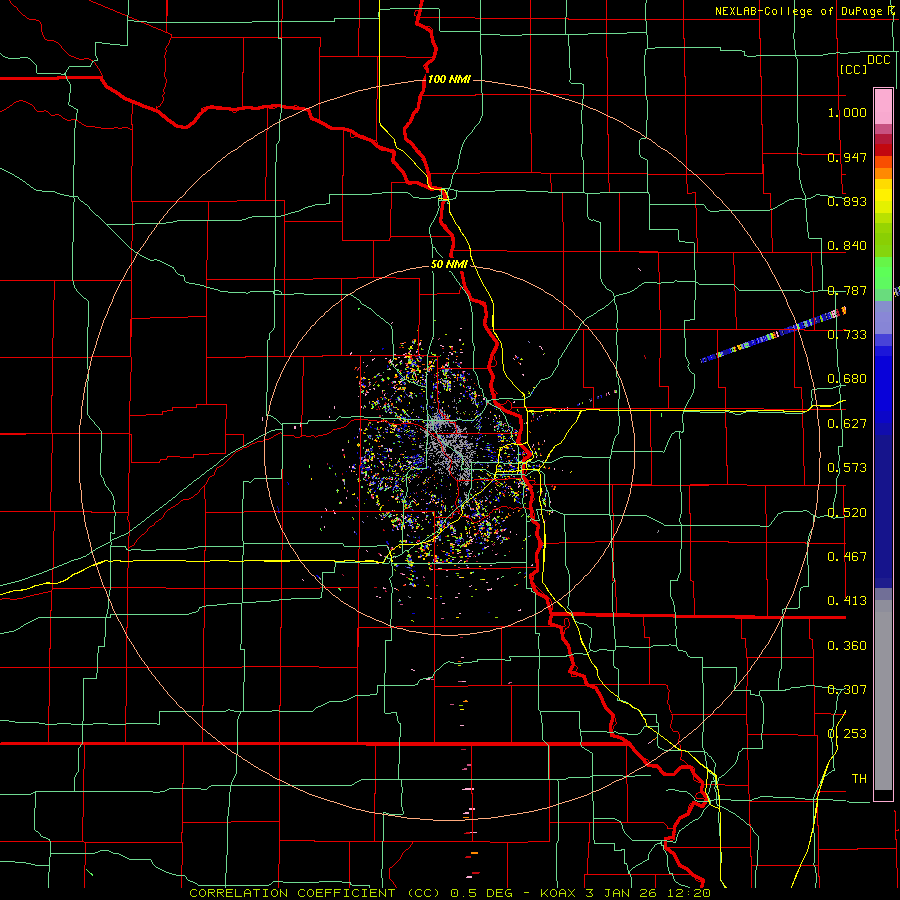The image size is (900, 900).
Task: Select the 0.573 color scale value
Action: (x=847, y=468)
